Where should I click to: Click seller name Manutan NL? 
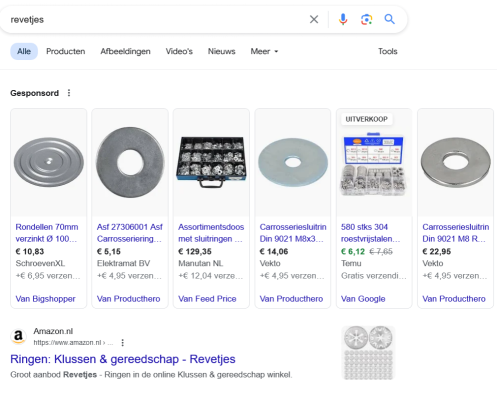200,263
